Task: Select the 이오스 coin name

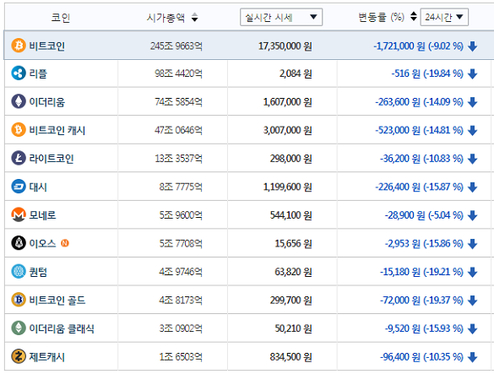Action: pyautogui.click(x=42, y=243)
